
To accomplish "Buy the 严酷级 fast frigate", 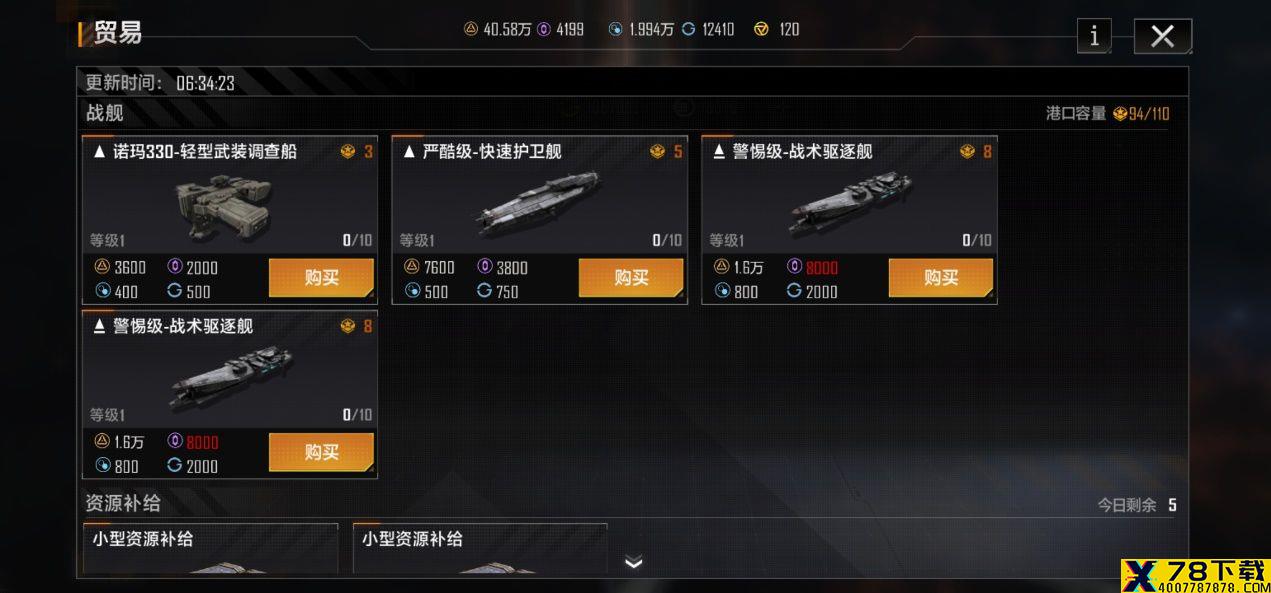I will [631, 278].
